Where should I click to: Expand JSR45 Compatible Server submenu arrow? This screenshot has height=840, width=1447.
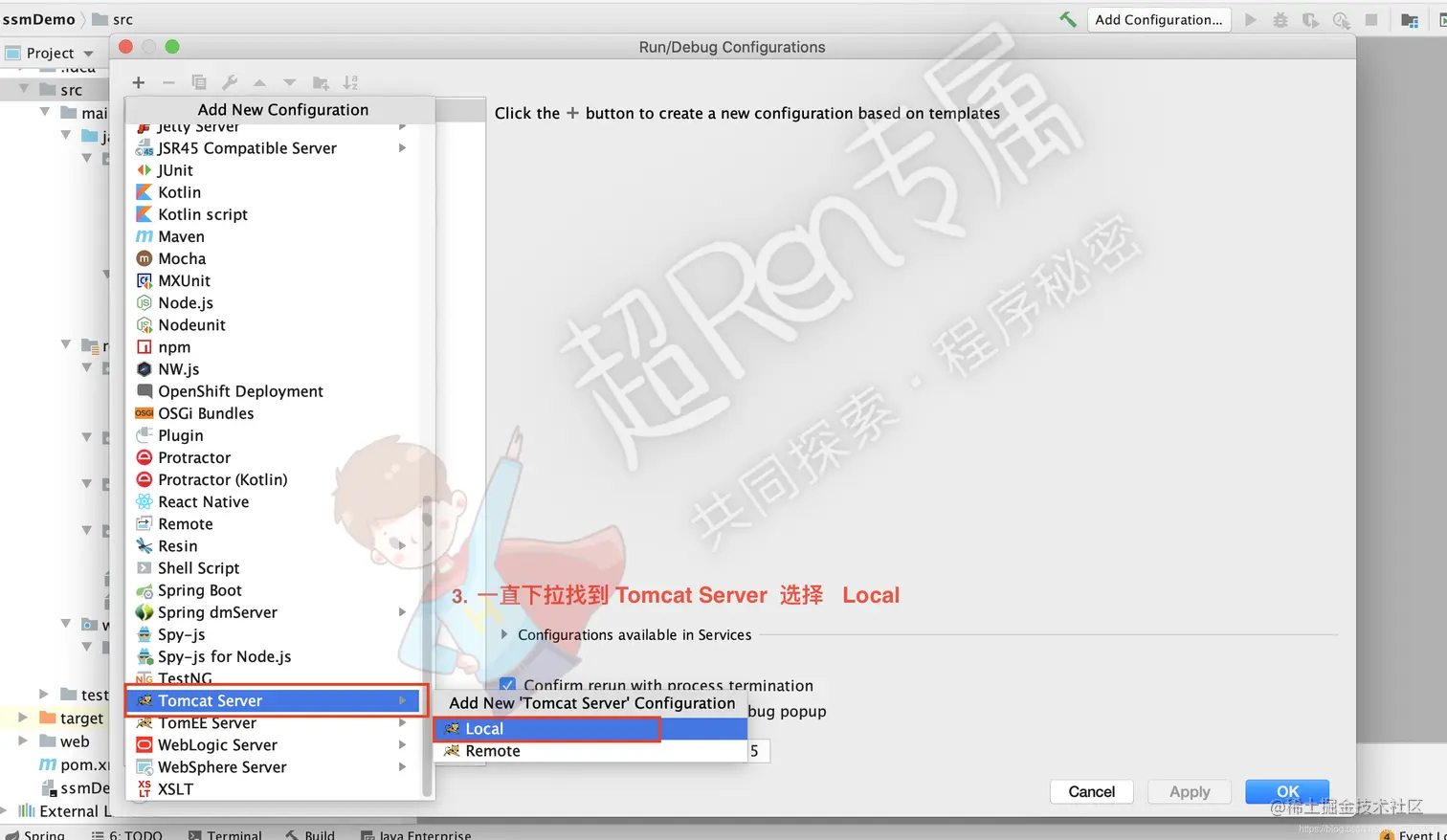pyautogui.click(x=403, y=148)
